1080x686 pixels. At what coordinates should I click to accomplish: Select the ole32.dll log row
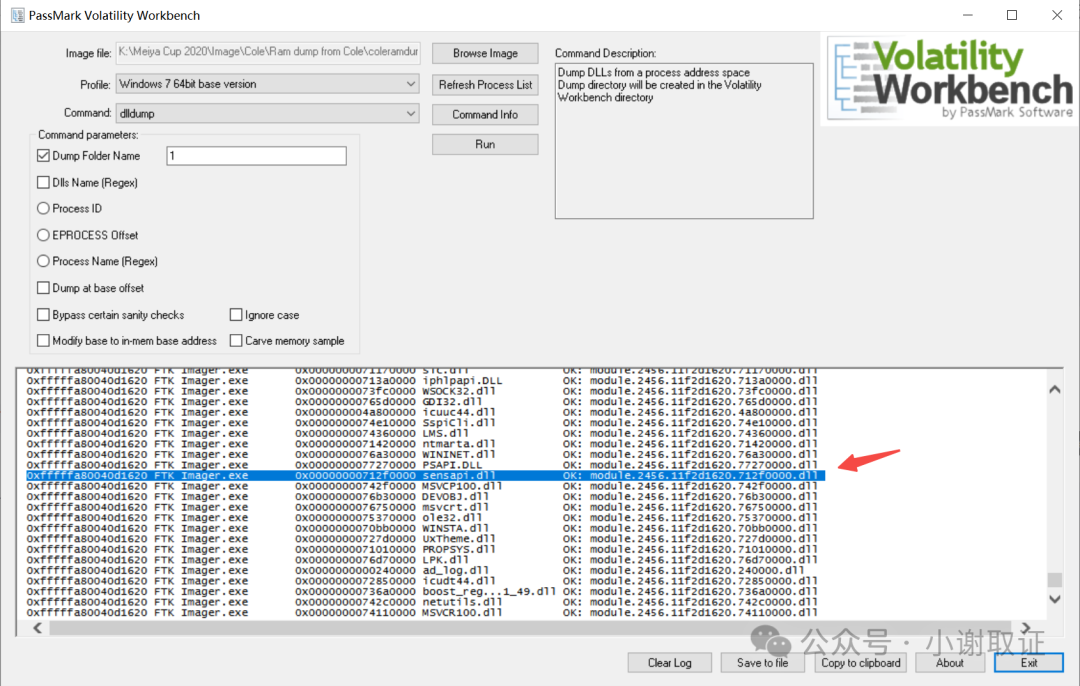coord(422,517)
